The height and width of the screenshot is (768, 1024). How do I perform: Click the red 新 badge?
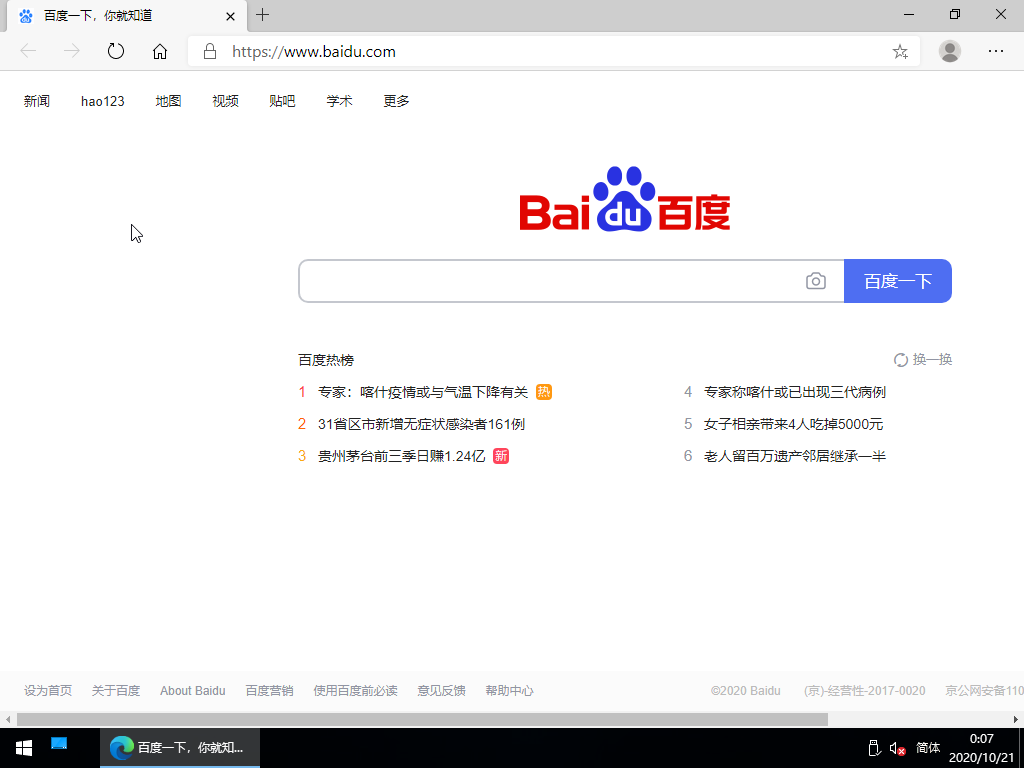501,456
